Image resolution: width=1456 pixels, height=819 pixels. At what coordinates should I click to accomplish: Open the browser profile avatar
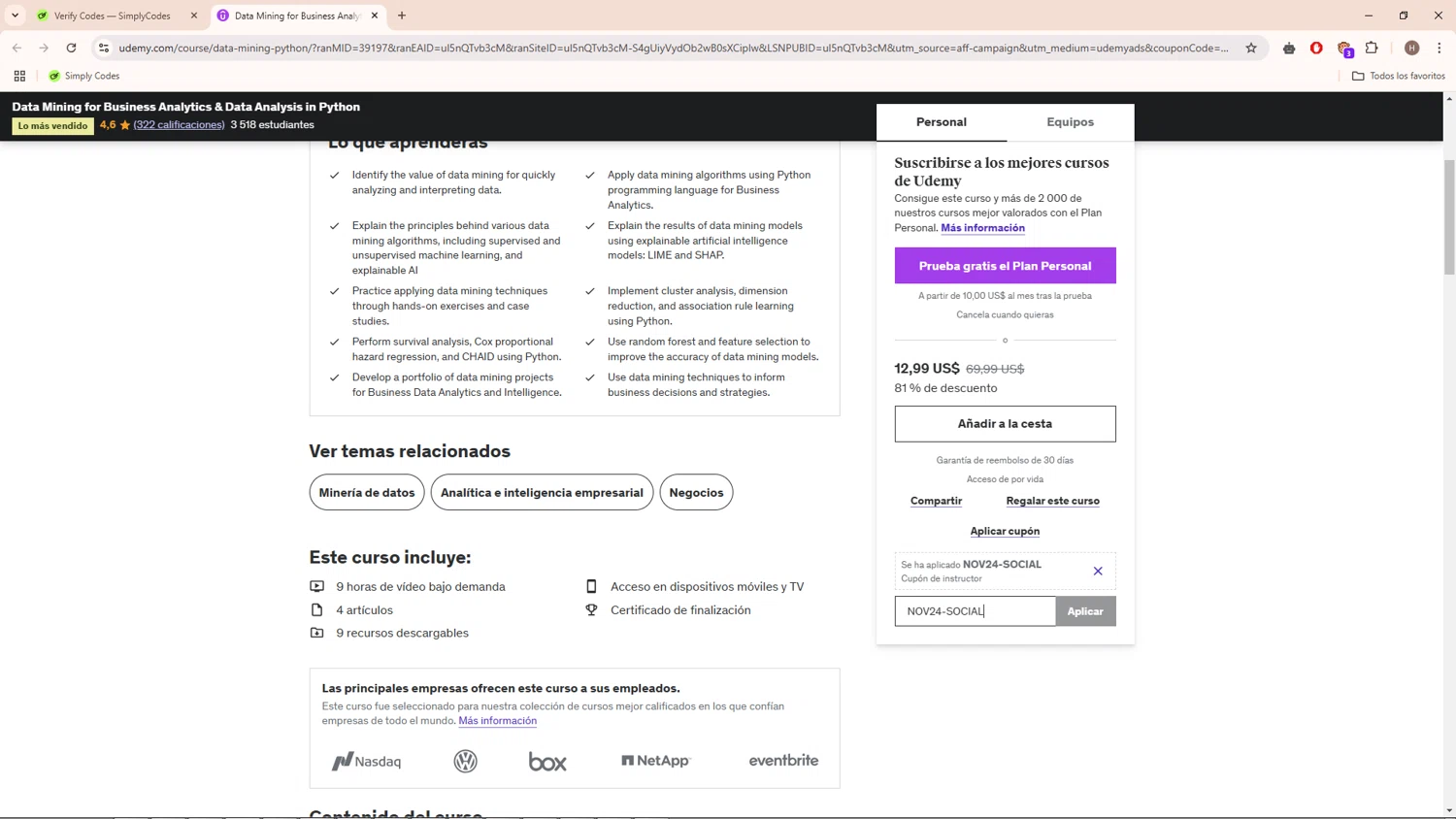click(1411, 48)
